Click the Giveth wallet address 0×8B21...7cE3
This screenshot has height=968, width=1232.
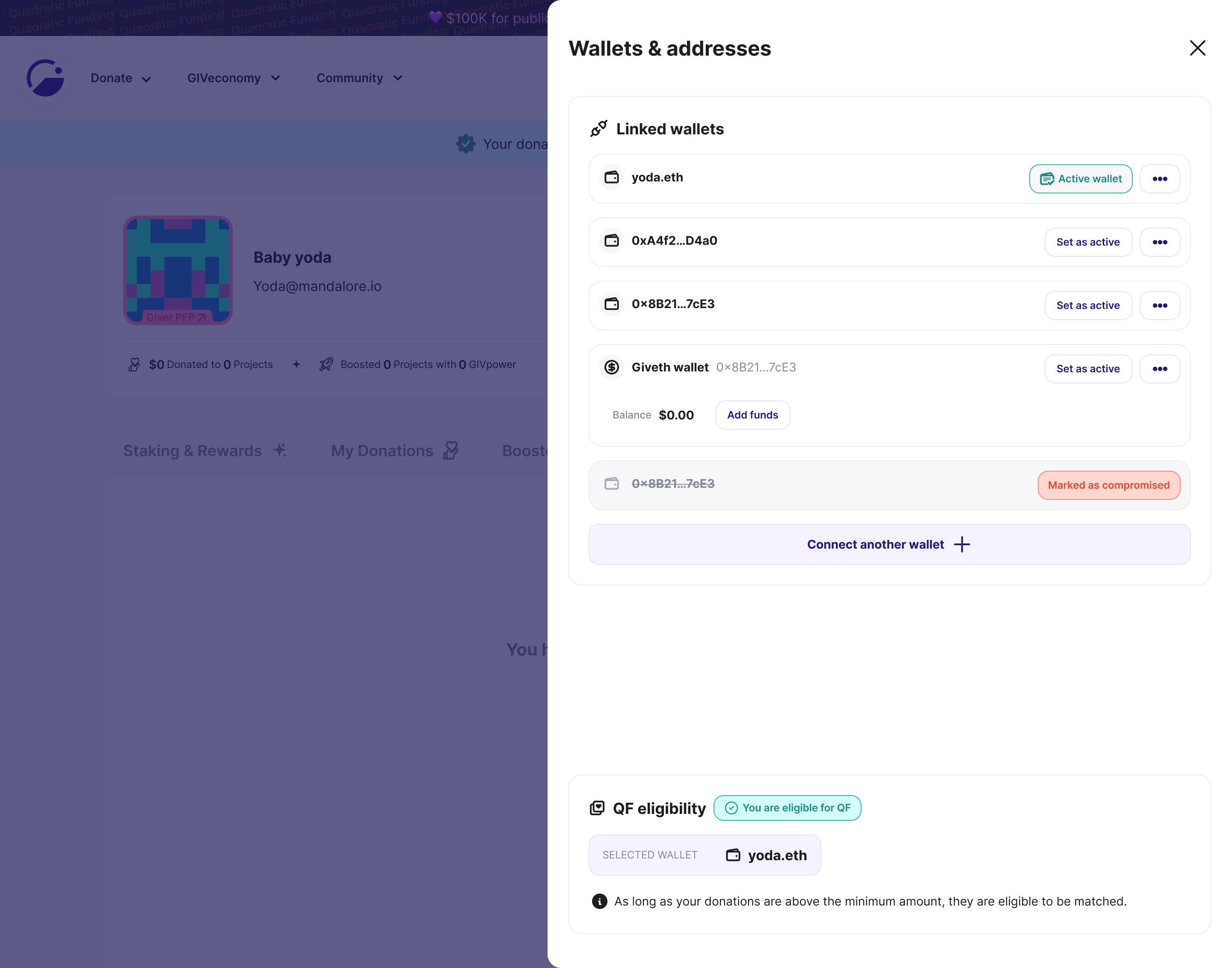click(x=755, y=367)
